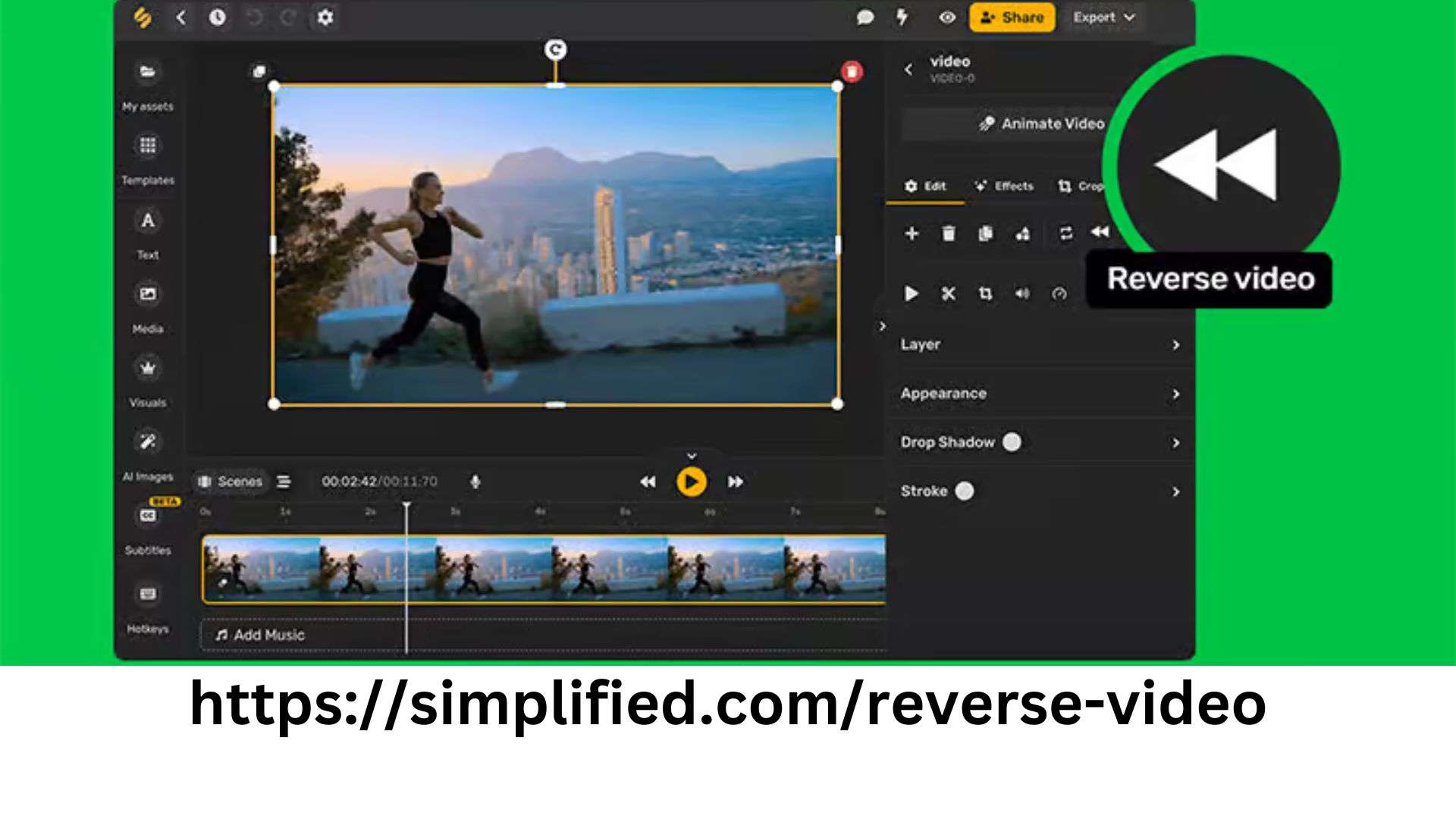Viewport: 1456px width, 819px height.
Task: Open the Subtitles tool
Action: click(148, 529)
